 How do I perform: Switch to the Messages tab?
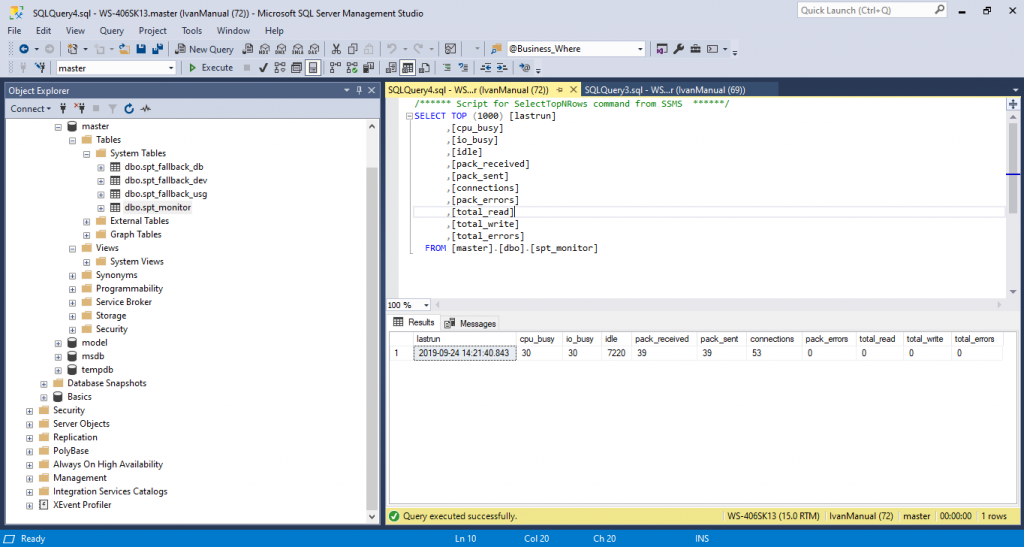[471, 324]
